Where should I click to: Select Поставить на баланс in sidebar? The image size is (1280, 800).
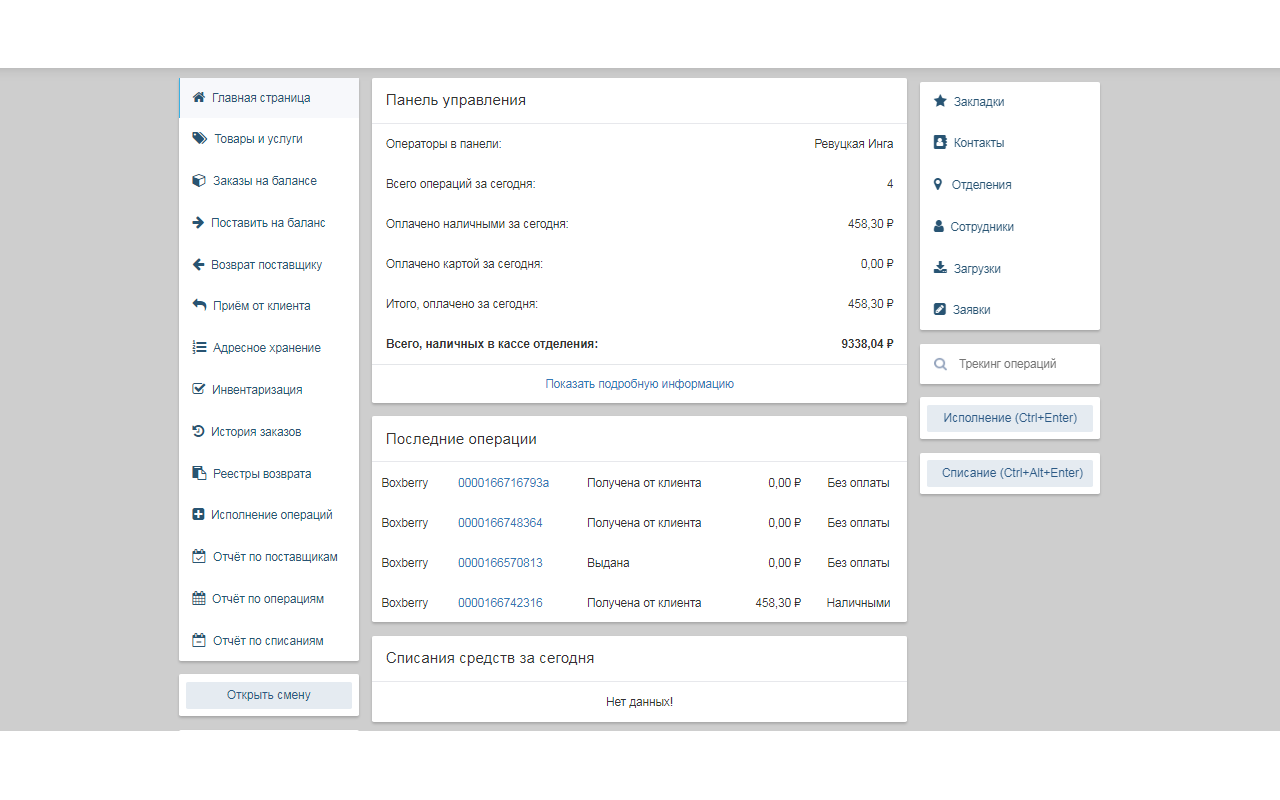click(269, 223)
